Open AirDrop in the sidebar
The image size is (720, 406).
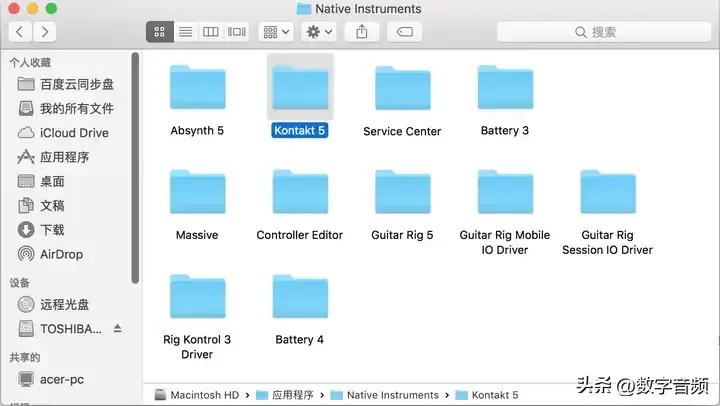pyautogui.click(x=51, y=254)
